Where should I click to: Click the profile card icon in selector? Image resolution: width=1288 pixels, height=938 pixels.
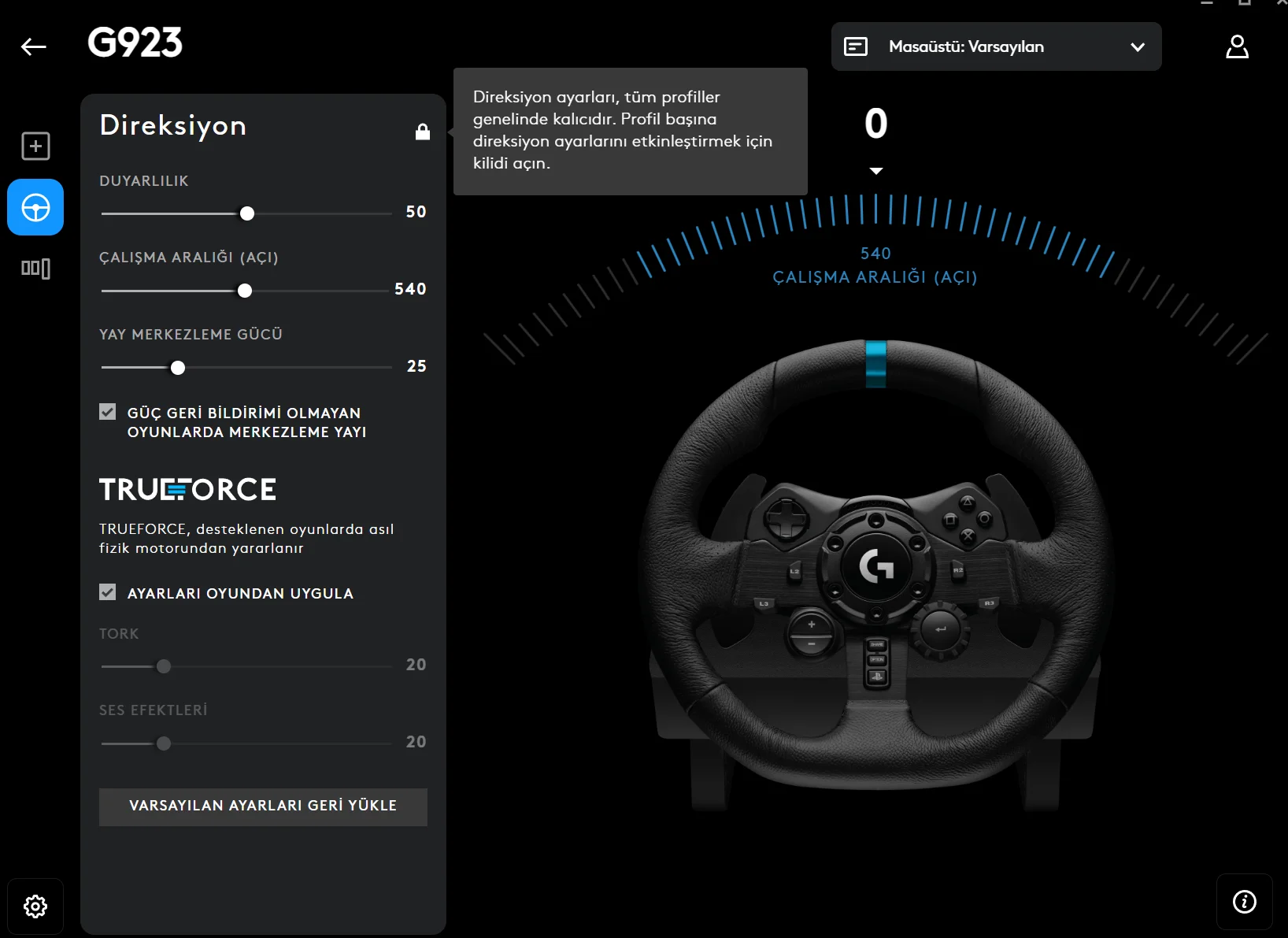(x=856, y=46)
